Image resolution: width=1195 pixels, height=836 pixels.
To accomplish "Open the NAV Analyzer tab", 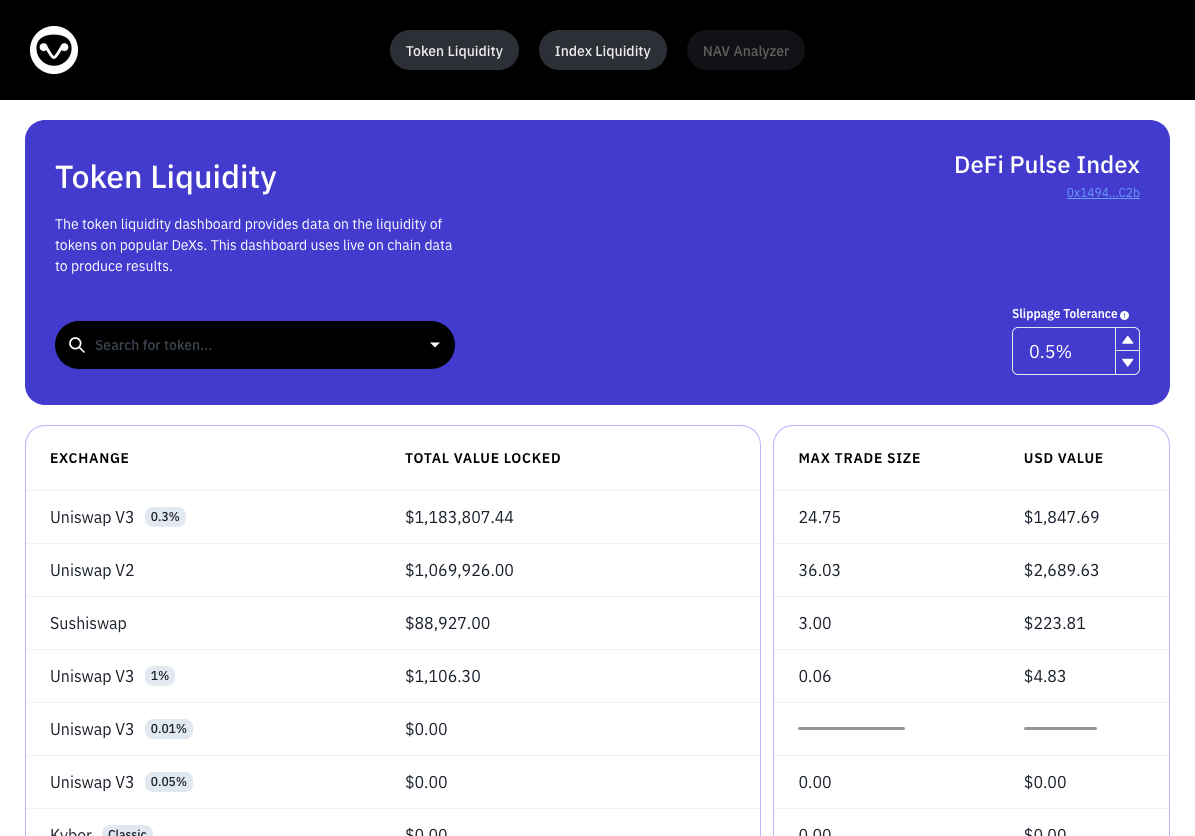I will tap(745, 51).
